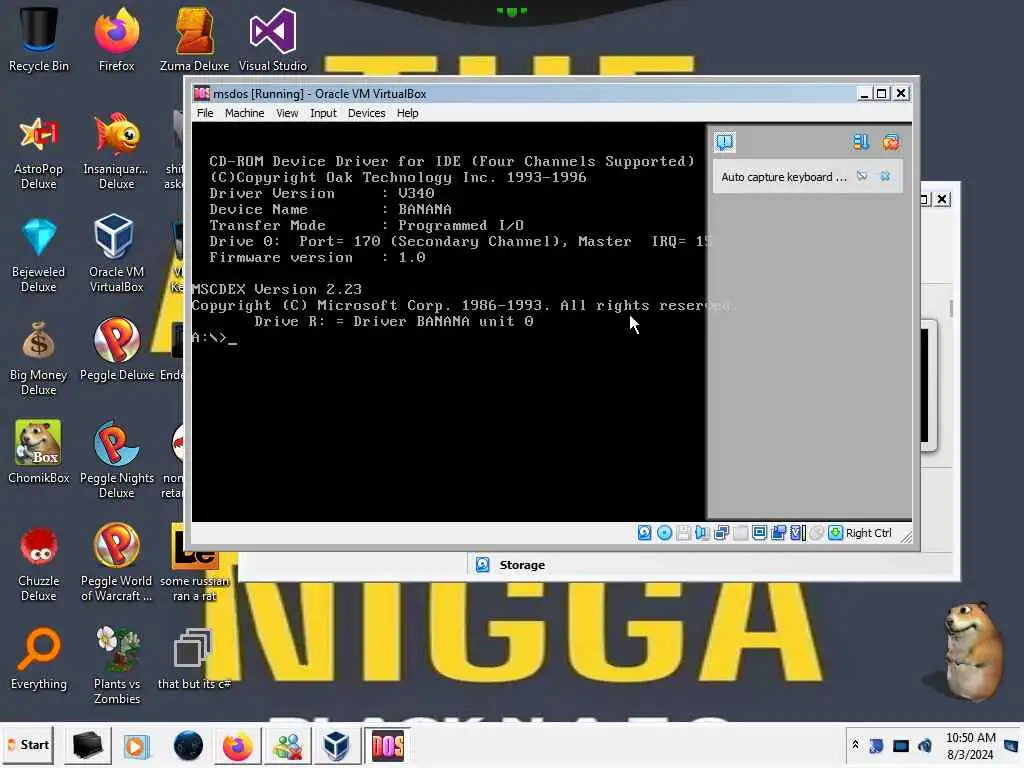This screenshot has height=768, width=1024.
Task: Open the View menu
Action: 287,113
